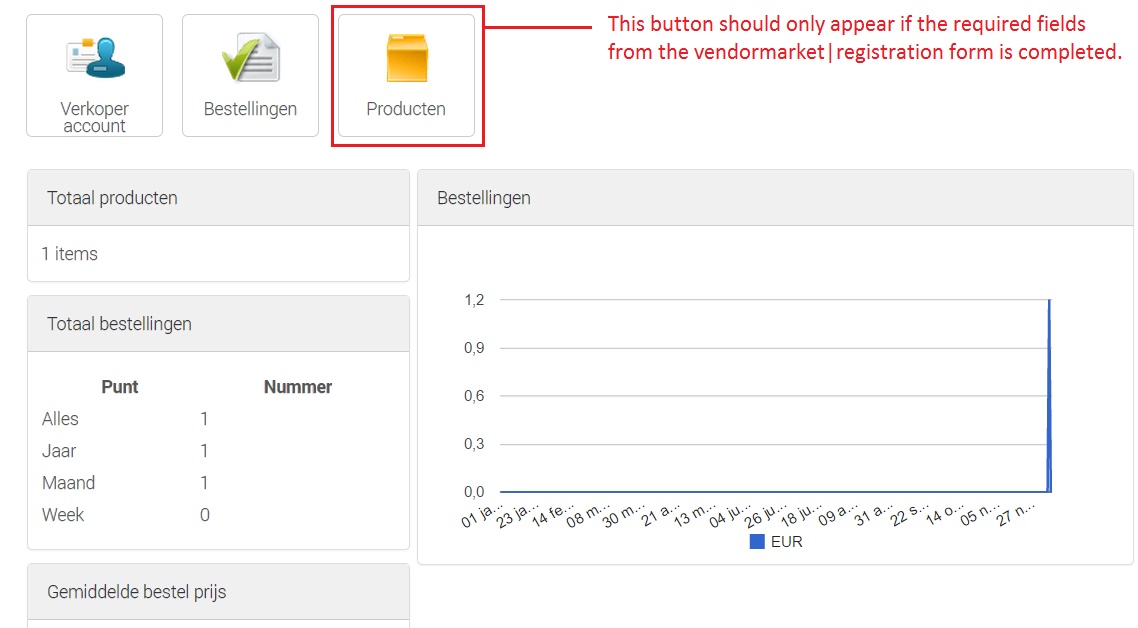Screen dimensions: 1138x628
Task: Select the Maand row in orders table
Action: click(x=68, y=483)
